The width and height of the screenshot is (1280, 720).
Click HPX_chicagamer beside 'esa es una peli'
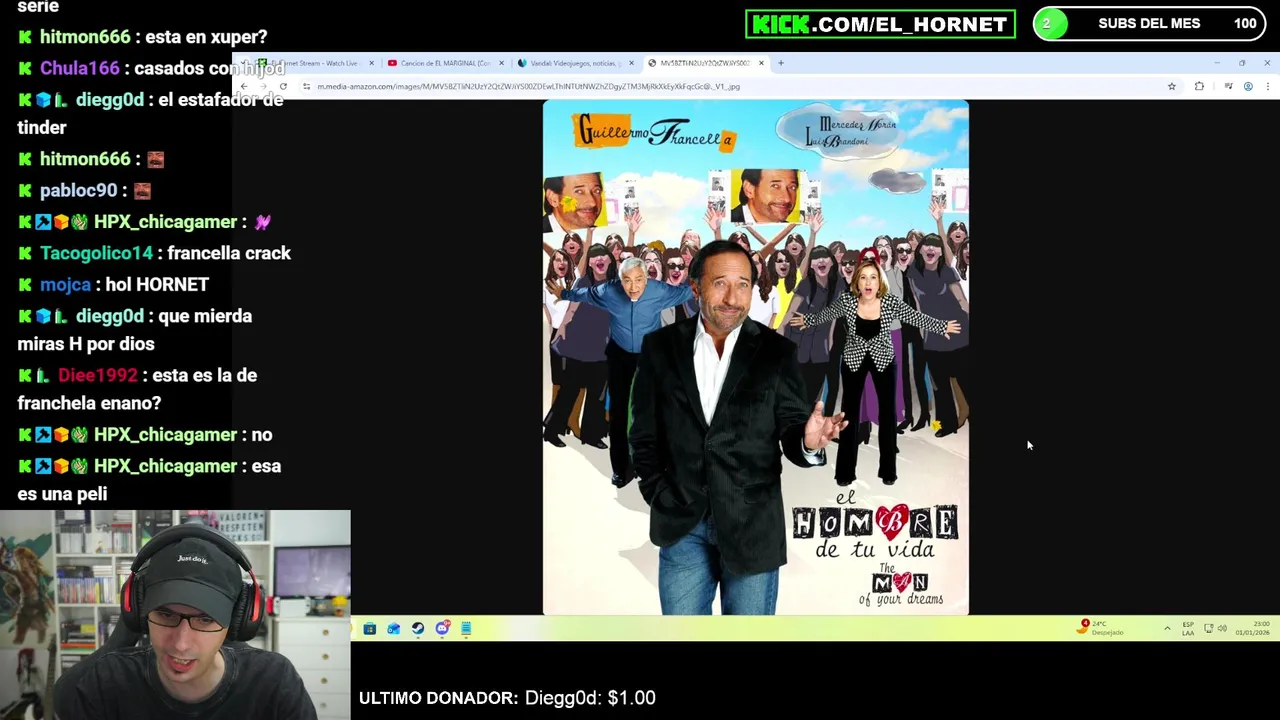coord(165,466)
